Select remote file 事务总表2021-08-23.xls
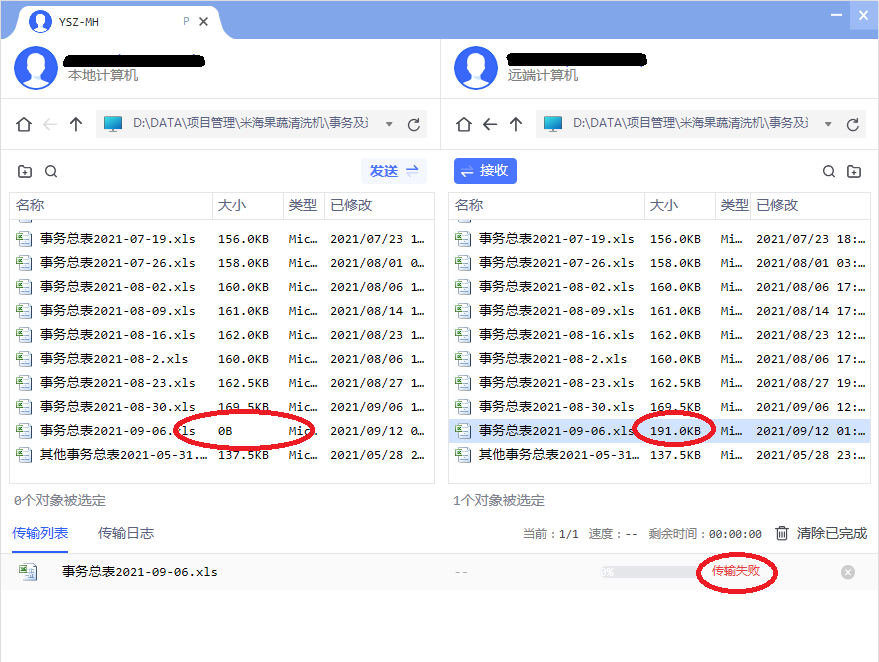The height and width of the screenshot is (662, 879). click(x=659, y=383)
